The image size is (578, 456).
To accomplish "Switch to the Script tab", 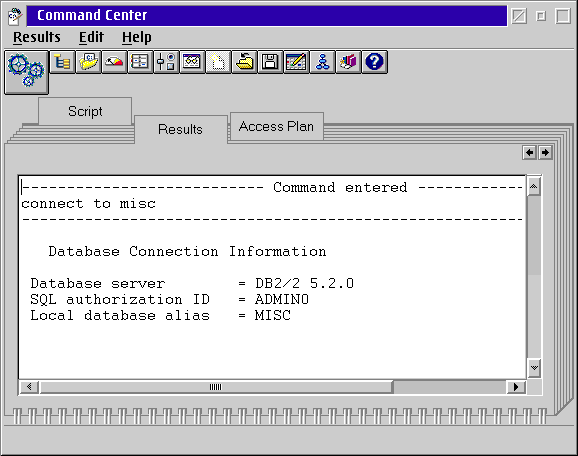I will coord(85,111).
